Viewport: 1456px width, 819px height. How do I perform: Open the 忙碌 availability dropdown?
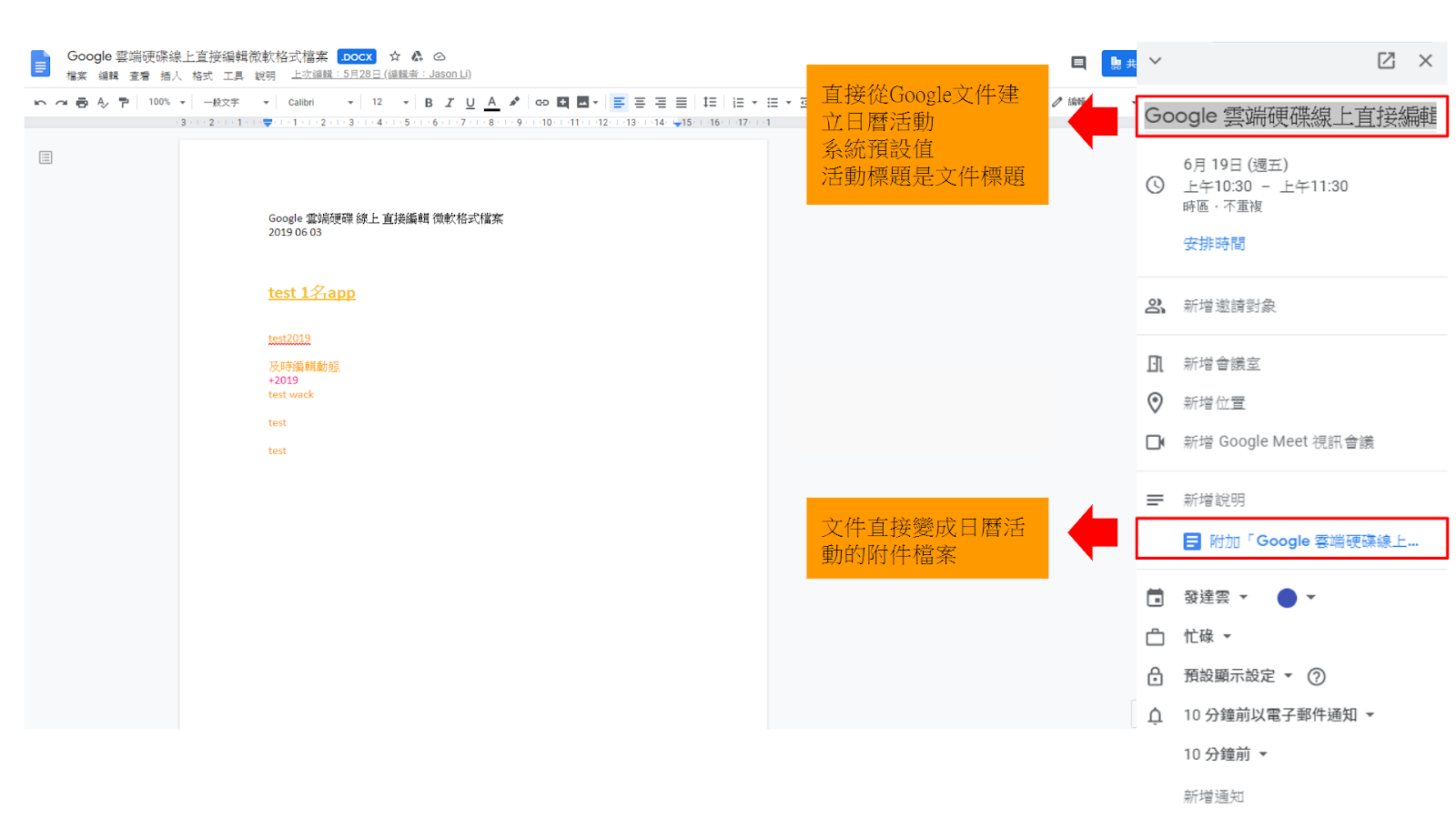(x=1208, y=636)
